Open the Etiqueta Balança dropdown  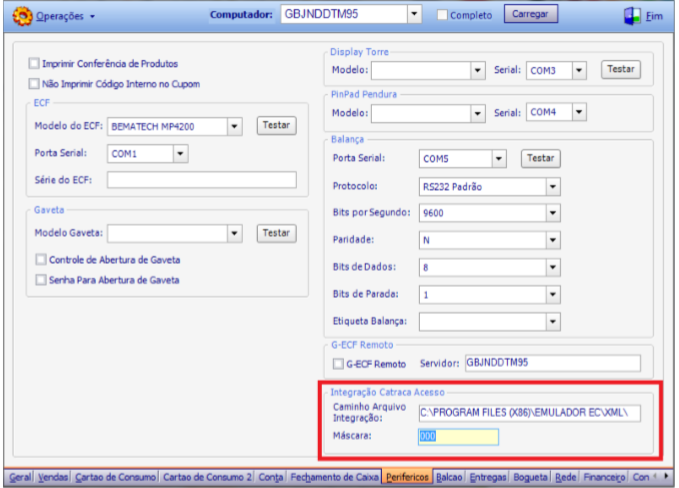[553, 322]
